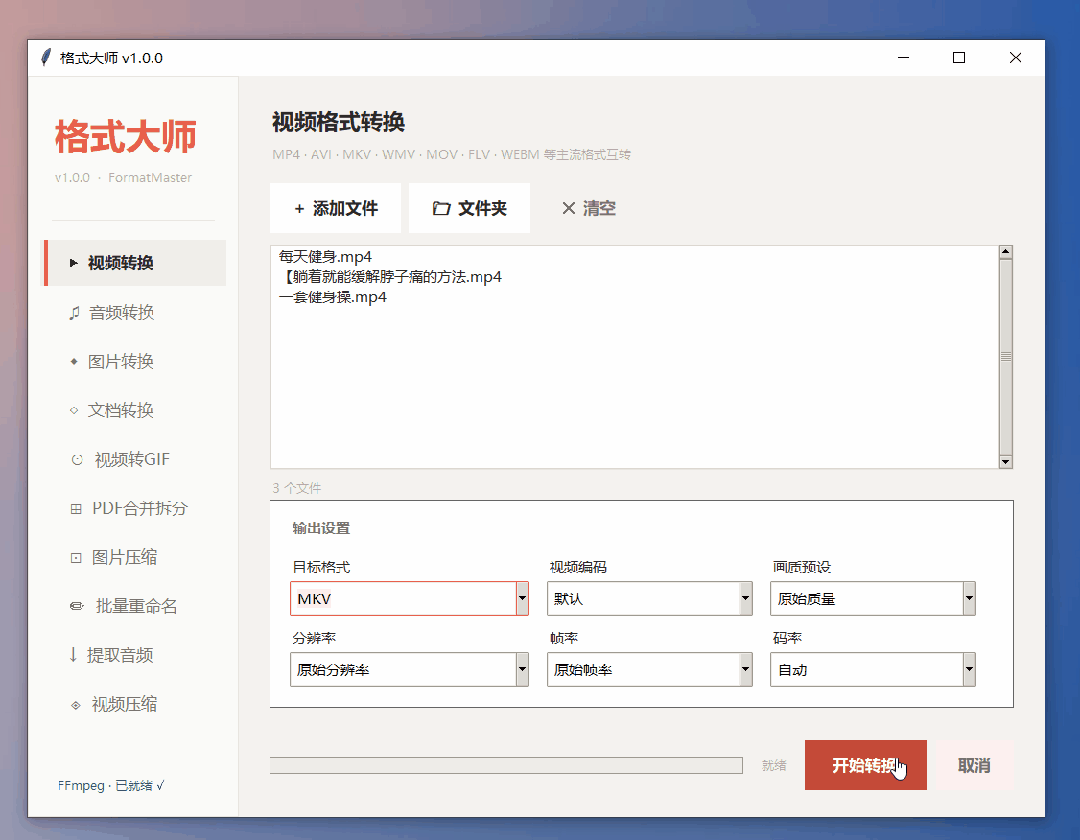Click the hollow diamond icon beside 文档转换
The image size is (1080, 840).
[x=74, y=410]
